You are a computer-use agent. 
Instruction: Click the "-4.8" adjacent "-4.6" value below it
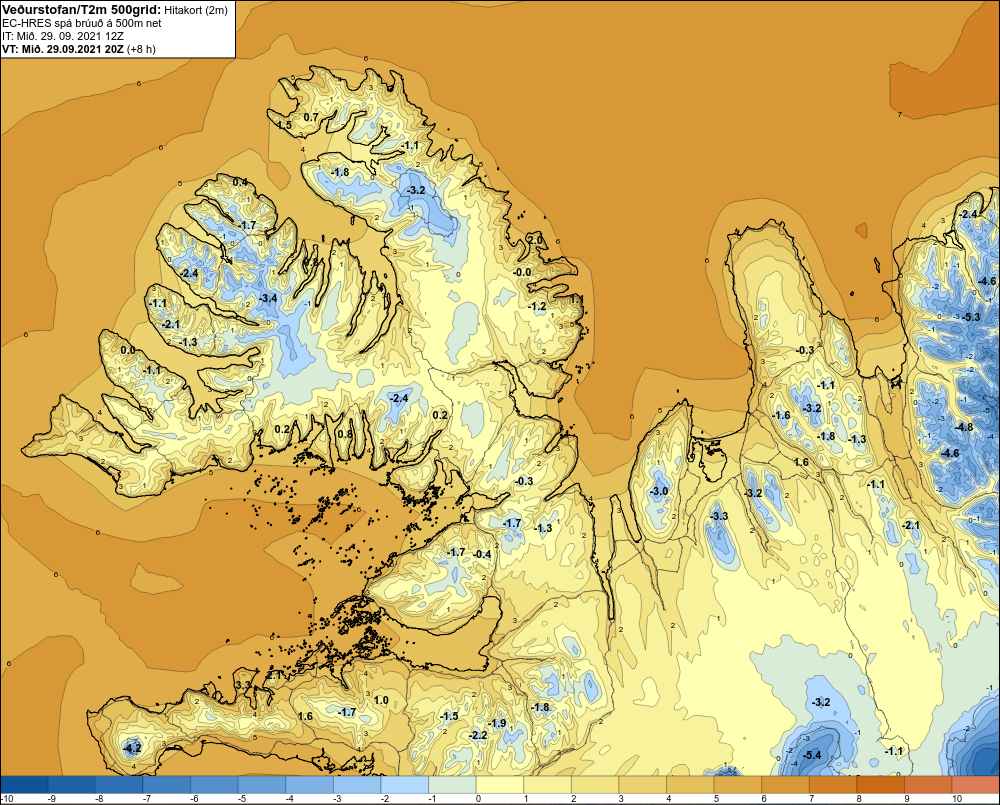950,453
